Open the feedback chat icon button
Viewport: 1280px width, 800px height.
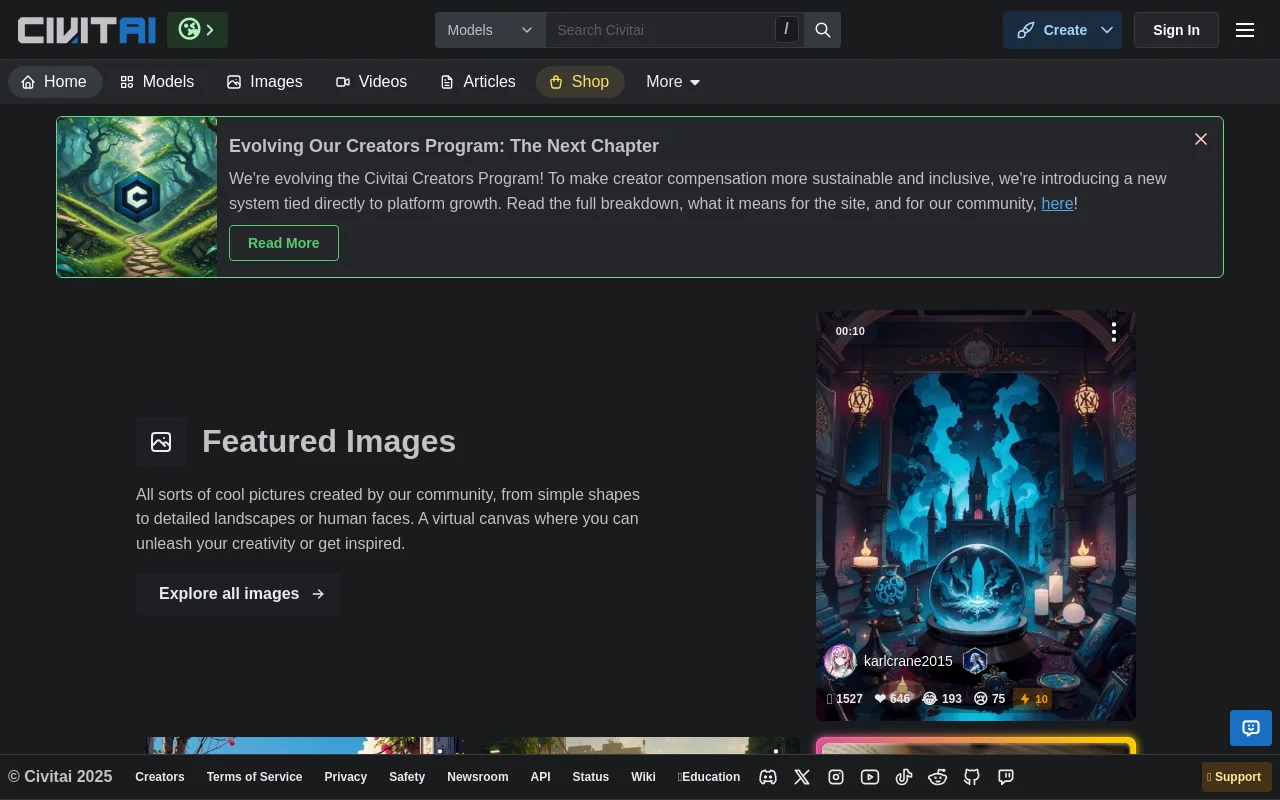point(1250,728)
